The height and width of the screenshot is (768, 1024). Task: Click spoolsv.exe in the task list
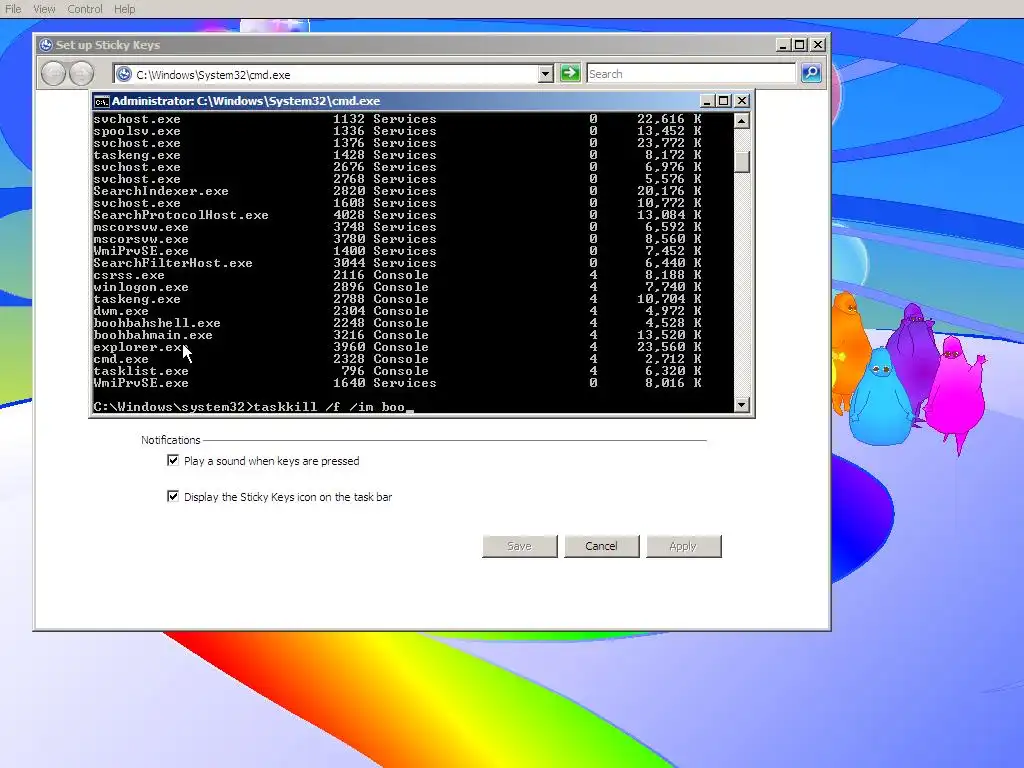coord(137,131)
